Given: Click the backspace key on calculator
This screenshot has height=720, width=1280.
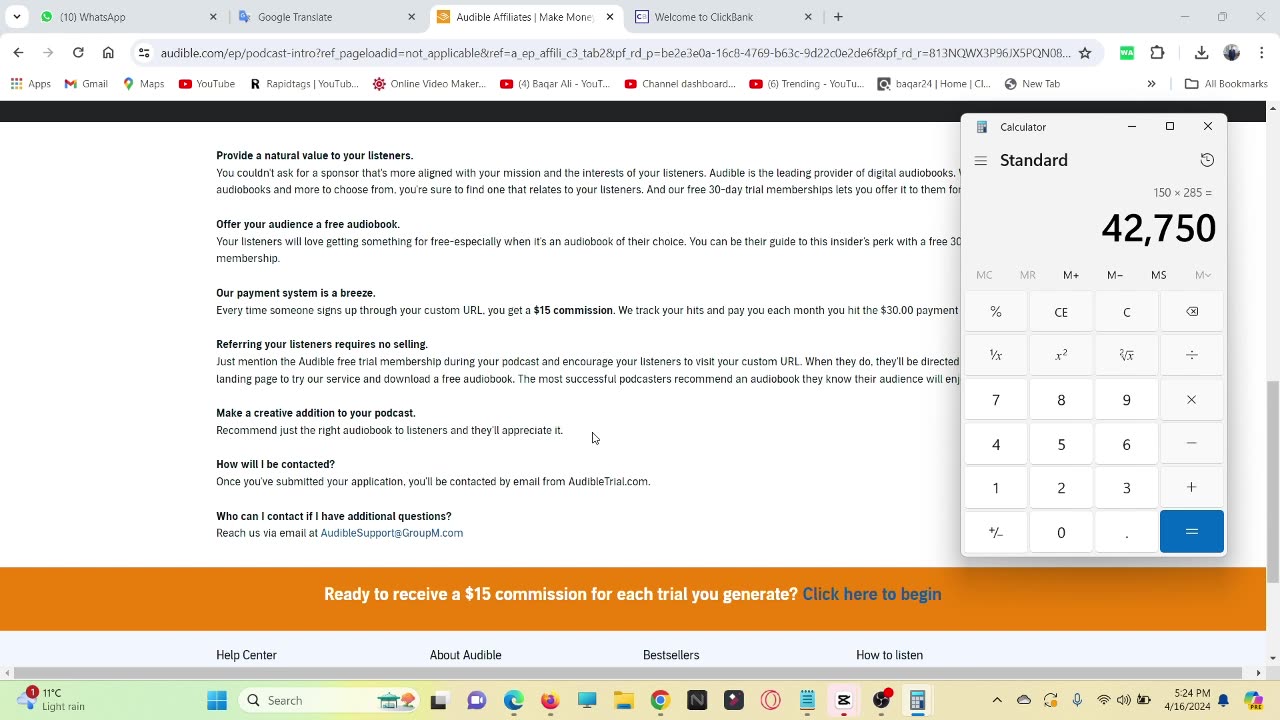Looking at the screenshot, I should [1192, 312].
